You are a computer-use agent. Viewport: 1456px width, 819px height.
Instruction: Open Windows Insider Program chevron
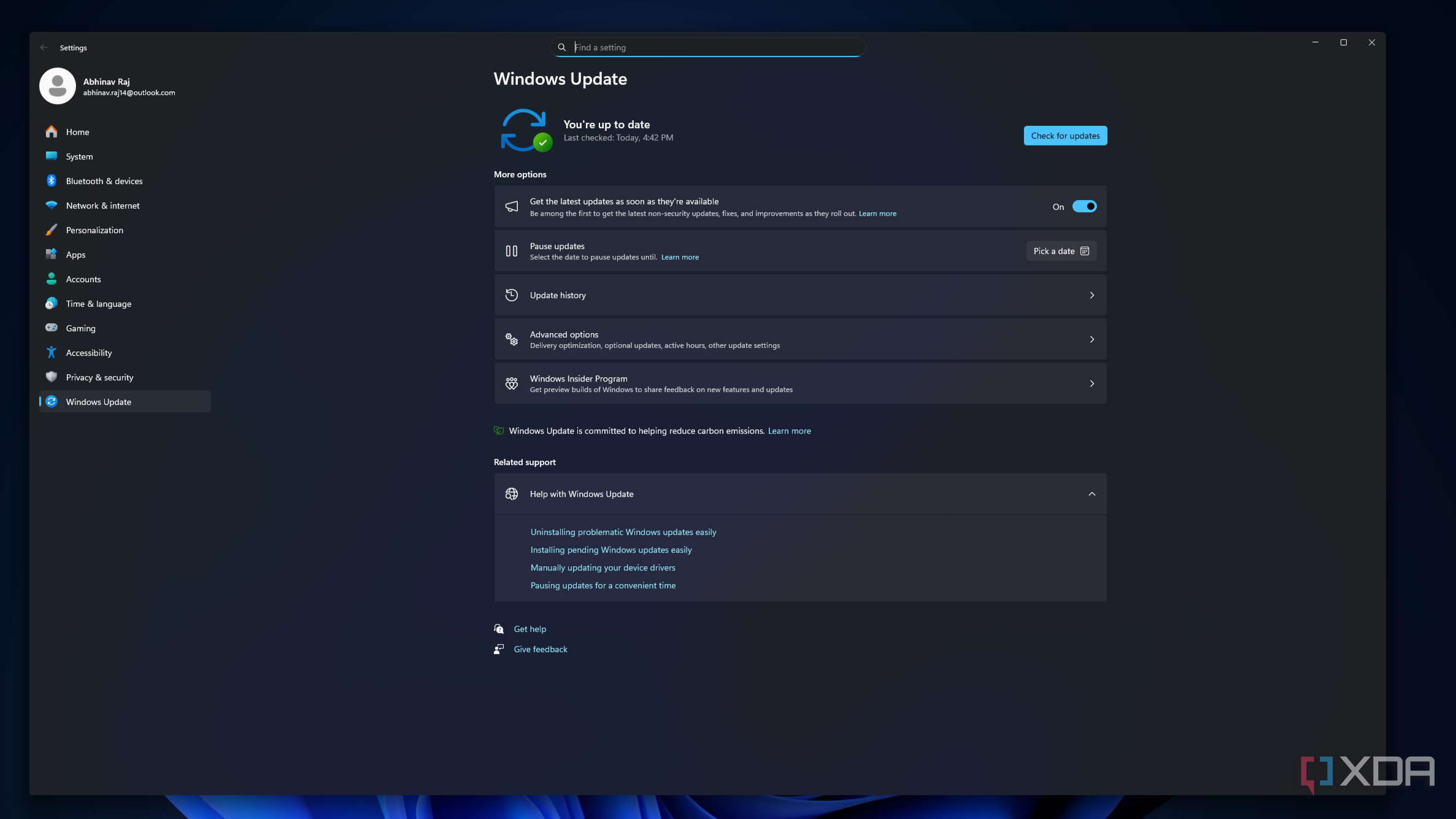click(1092, 383)
